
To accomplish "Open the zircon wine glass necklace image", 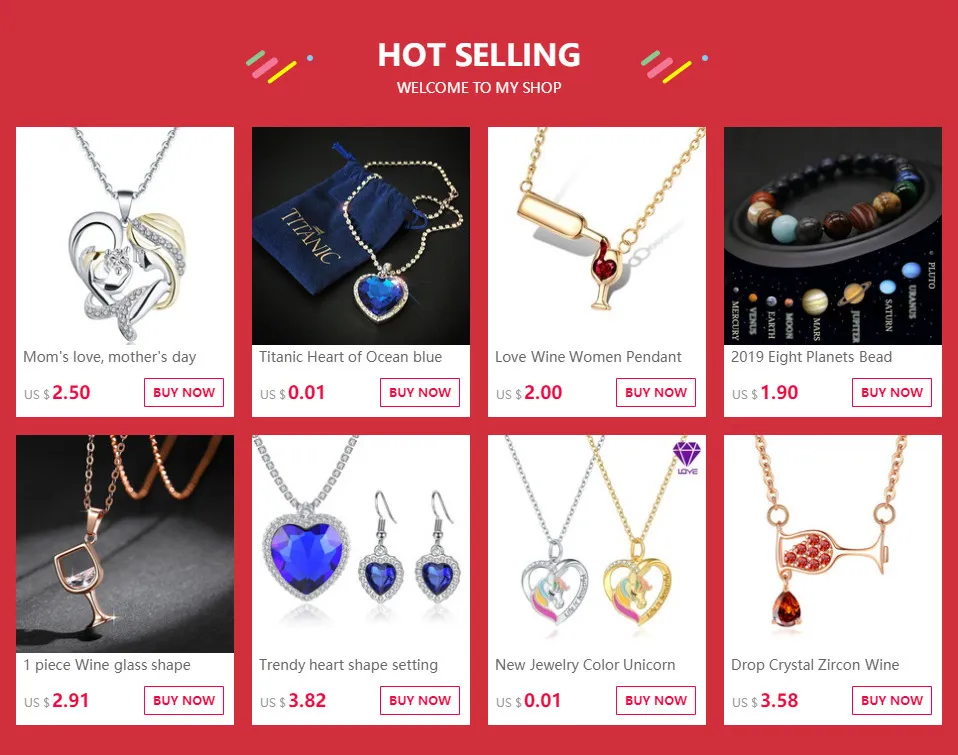I will [833, 544].
